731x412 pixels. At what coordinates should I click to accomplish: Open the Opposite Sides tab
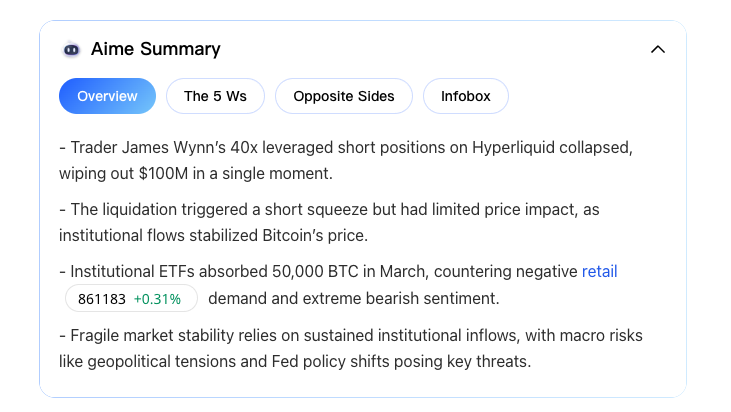pos(343,96)
